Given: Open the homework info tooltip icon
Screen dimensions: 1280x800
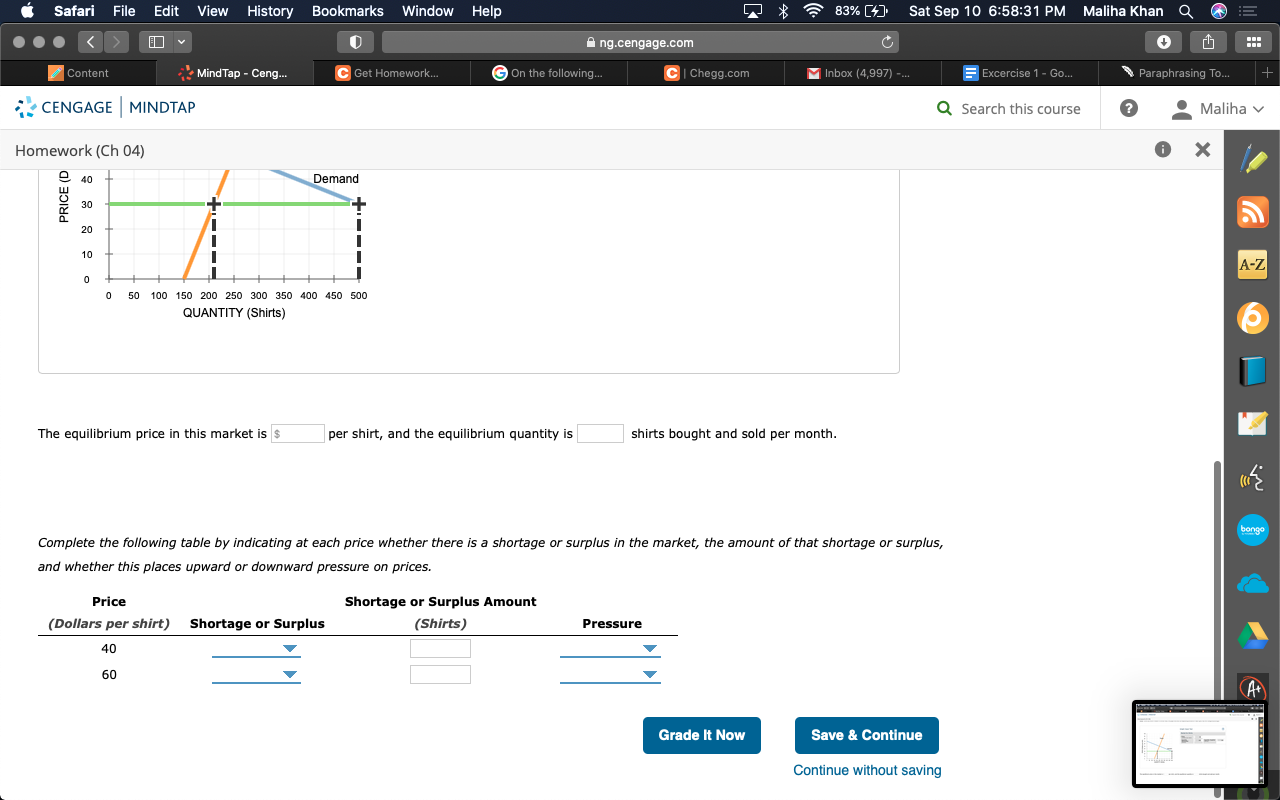Looking at the screenshot, I should (1162, 150).
